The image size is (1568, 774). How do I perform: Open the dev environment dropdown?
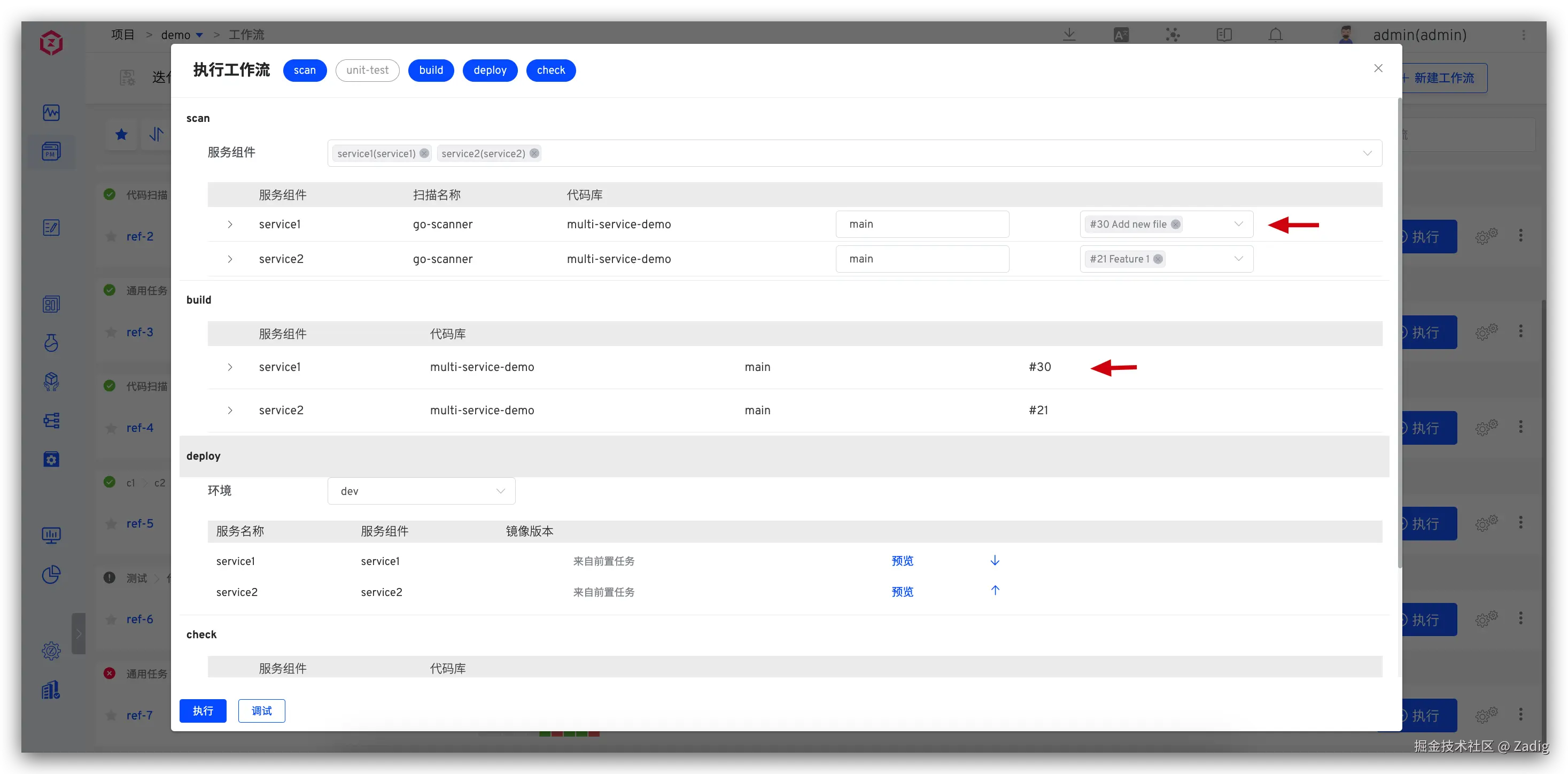421,491
